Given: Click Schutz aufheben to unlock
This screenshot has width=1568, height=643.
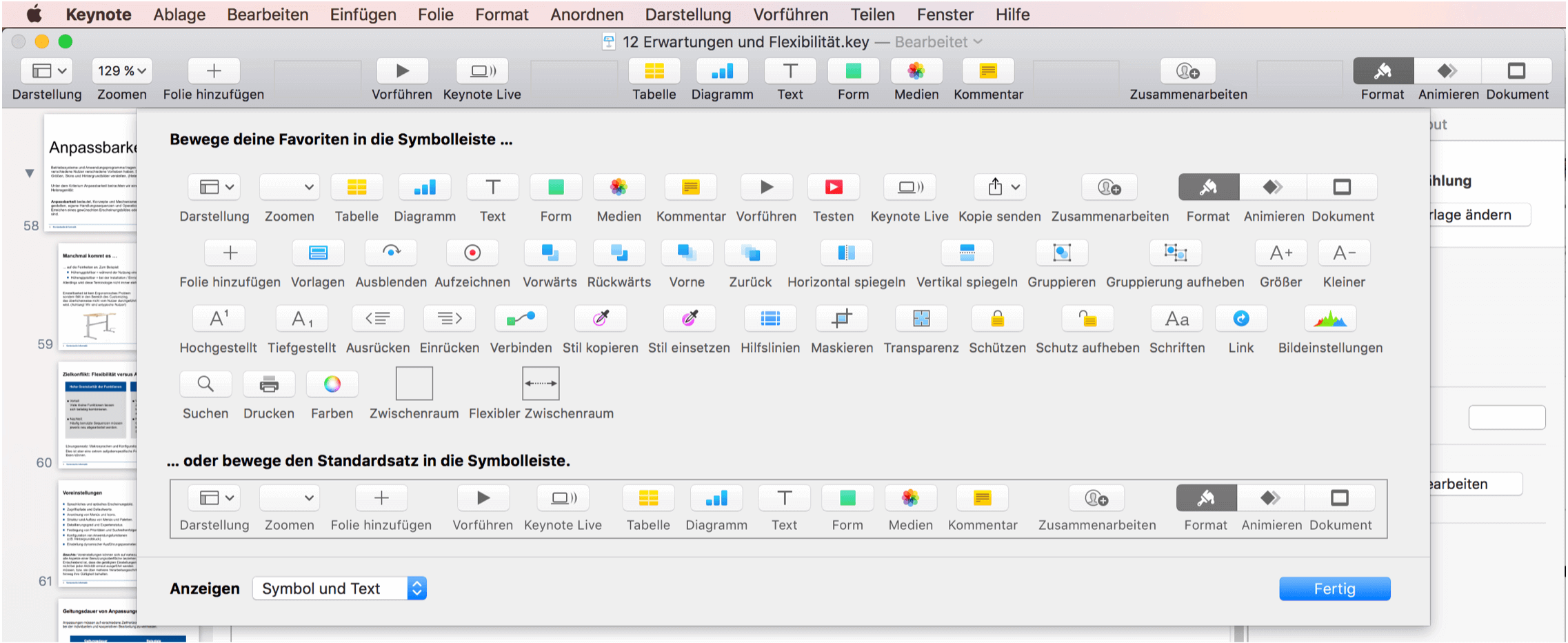Looking at the screenshot, I should click(1087, 318).
